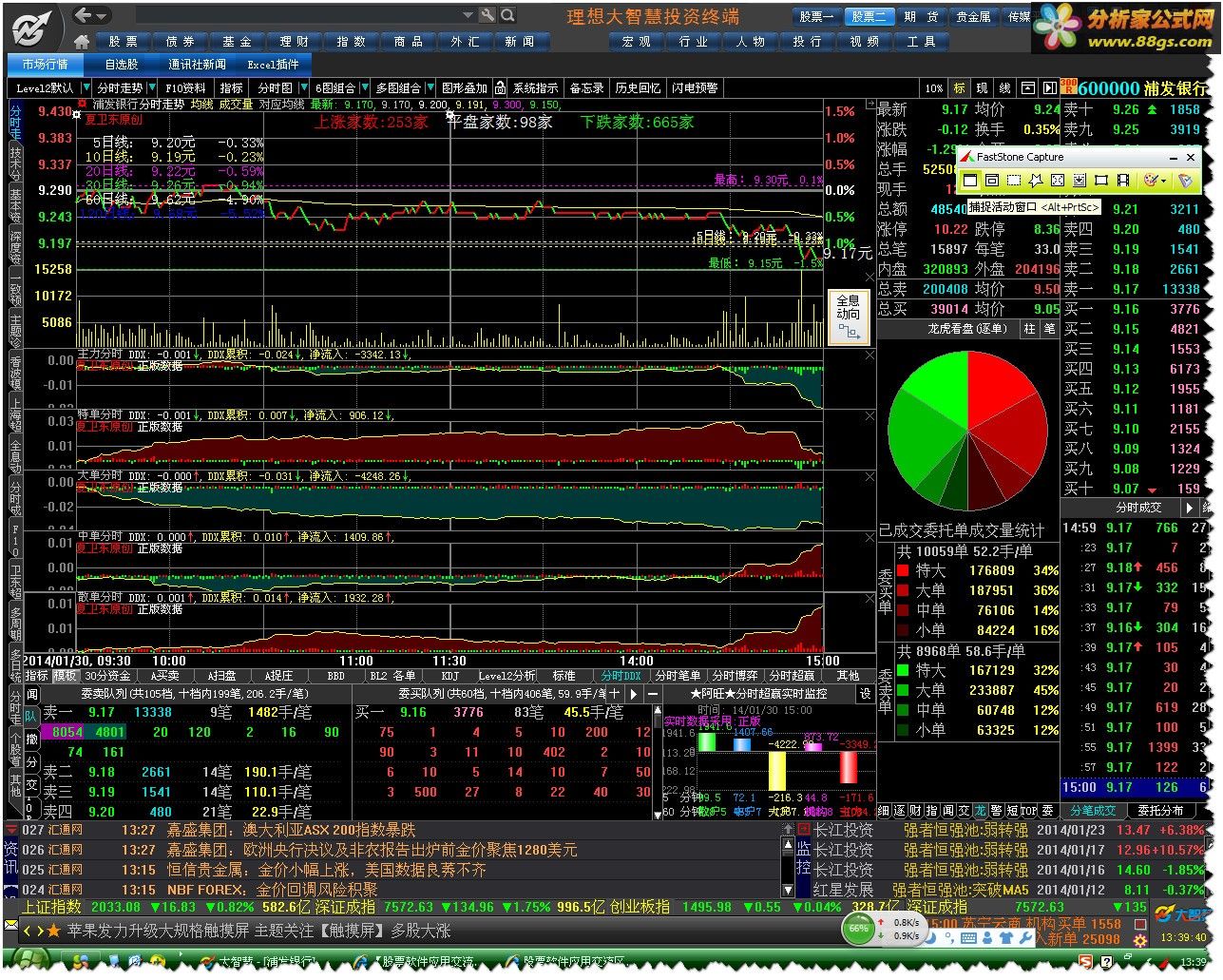
Task: Click the small arrow icon left of 最新
Action: pos(869,103)
